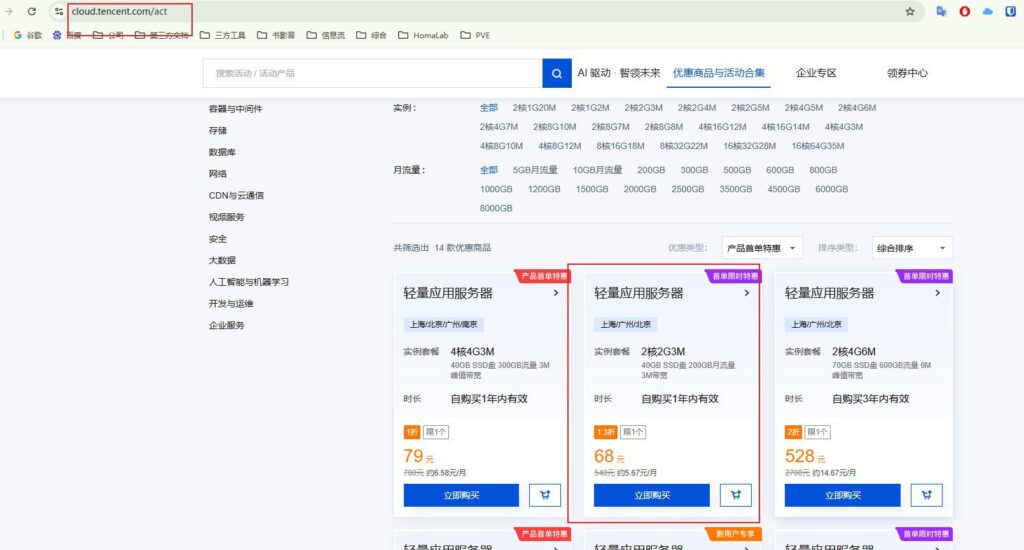
Task: Add the 528元 server to cart
Action: 926,495
